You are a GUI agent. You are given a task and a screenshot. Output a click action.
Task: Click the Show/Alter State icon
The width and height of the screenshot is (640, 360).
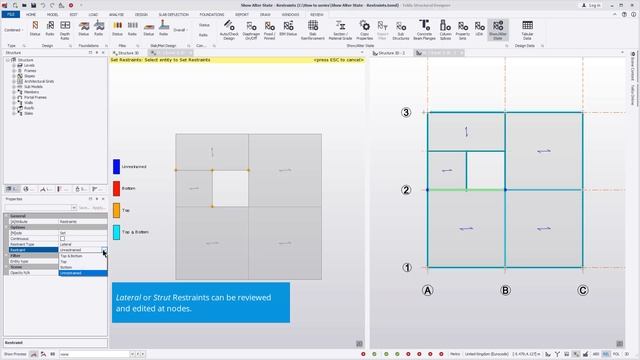[x=498, y=29]
